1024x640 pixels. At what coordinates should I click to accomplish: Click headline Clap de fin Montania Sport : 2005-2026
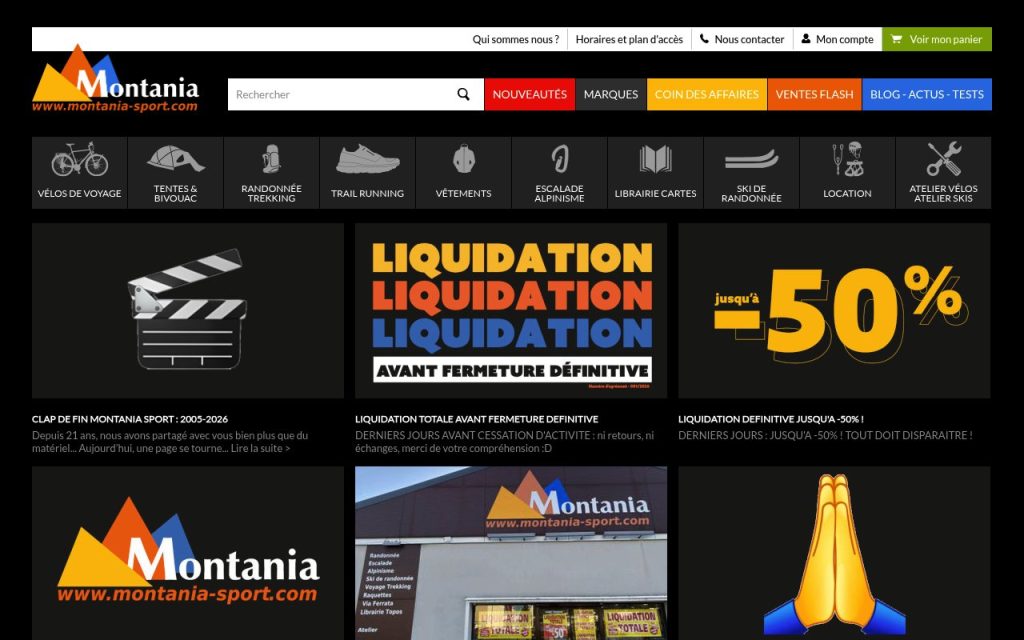[x=130, y=419]
